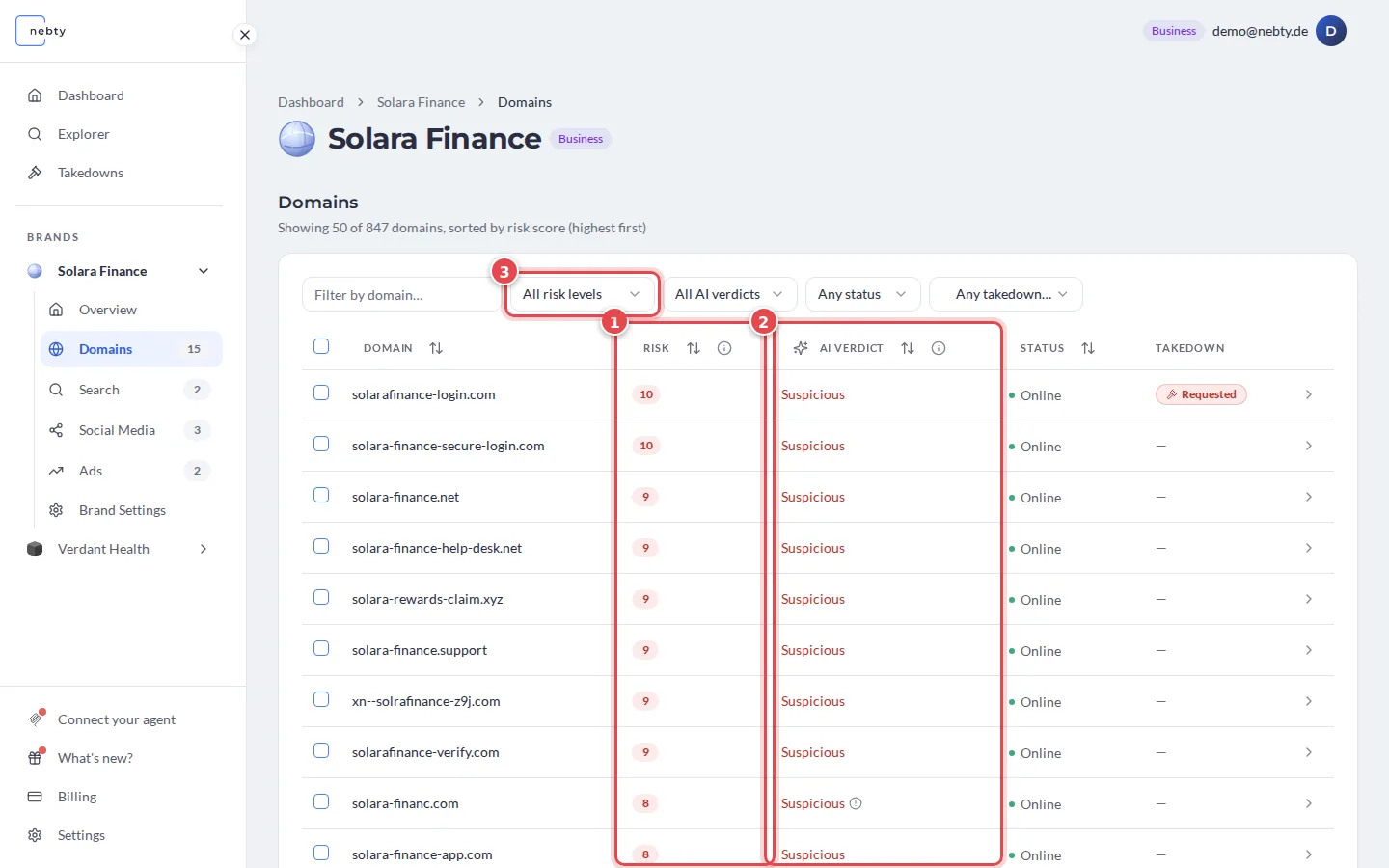Collapse the Solara Finance brand chevron

tap(204, 271)
